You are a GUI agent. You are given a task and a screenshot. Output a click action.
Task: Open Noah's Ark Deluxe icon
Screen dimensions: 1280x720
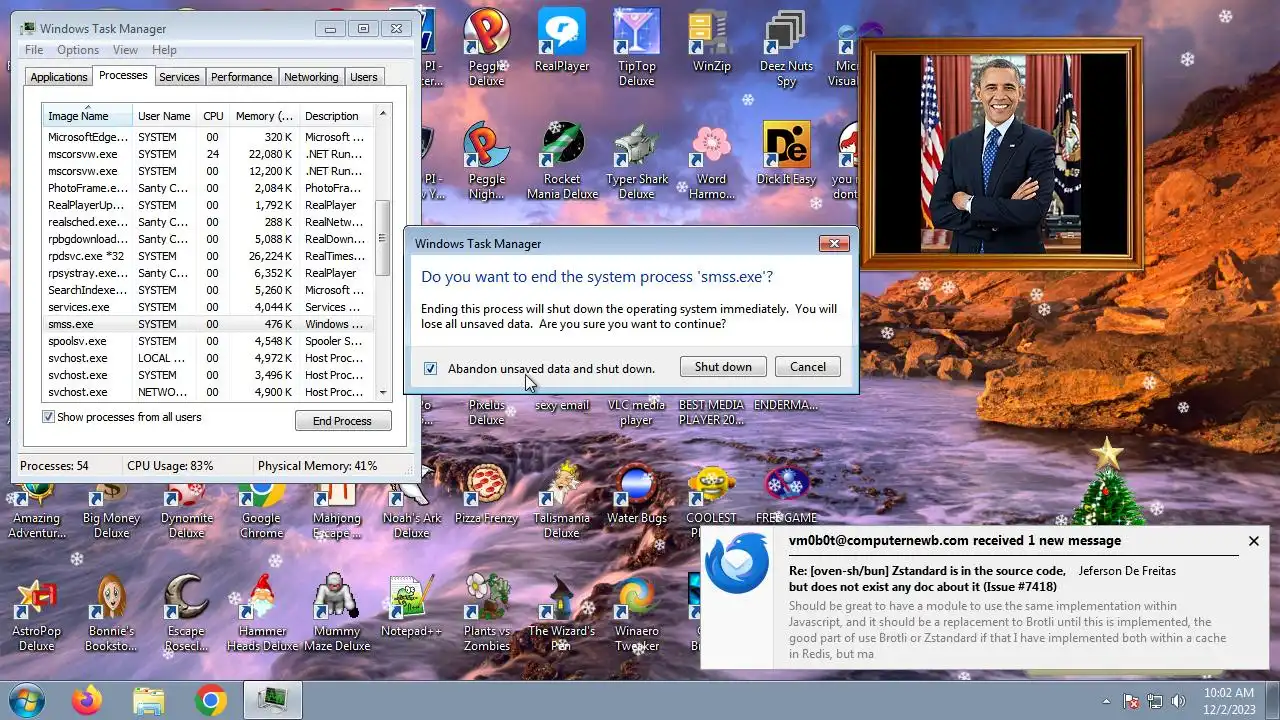pyautogui.click(x=411, y=510)
